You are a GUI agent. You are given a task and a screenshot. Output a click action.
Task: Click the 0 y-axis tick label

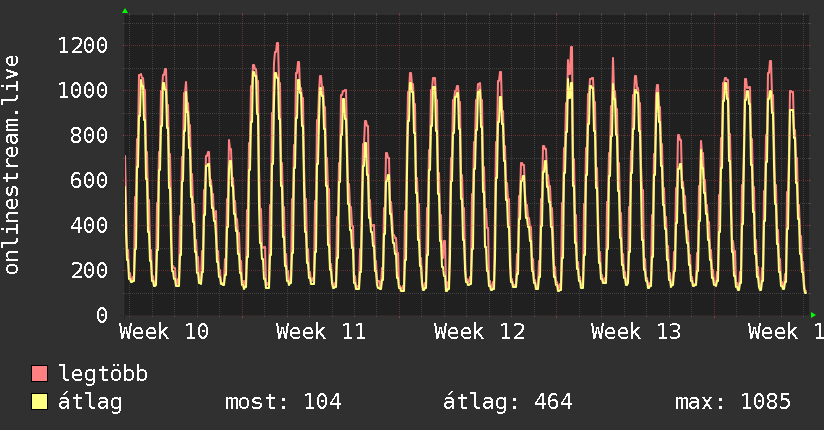102,315
